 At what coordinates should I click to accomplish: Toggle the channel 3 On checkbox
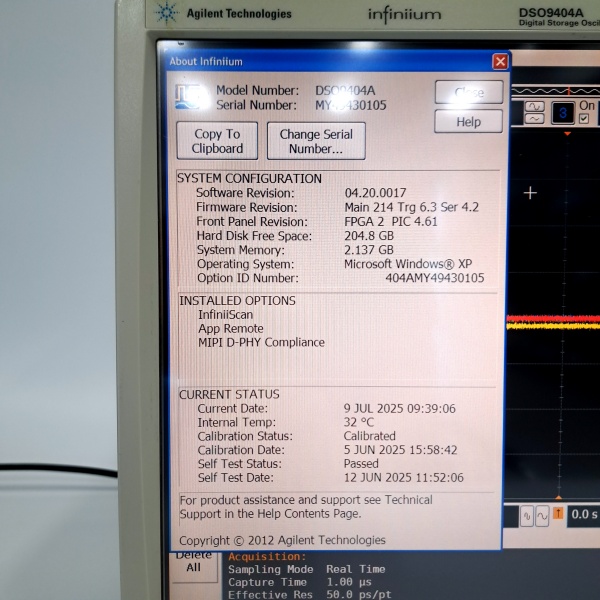(x=584, y=118)
